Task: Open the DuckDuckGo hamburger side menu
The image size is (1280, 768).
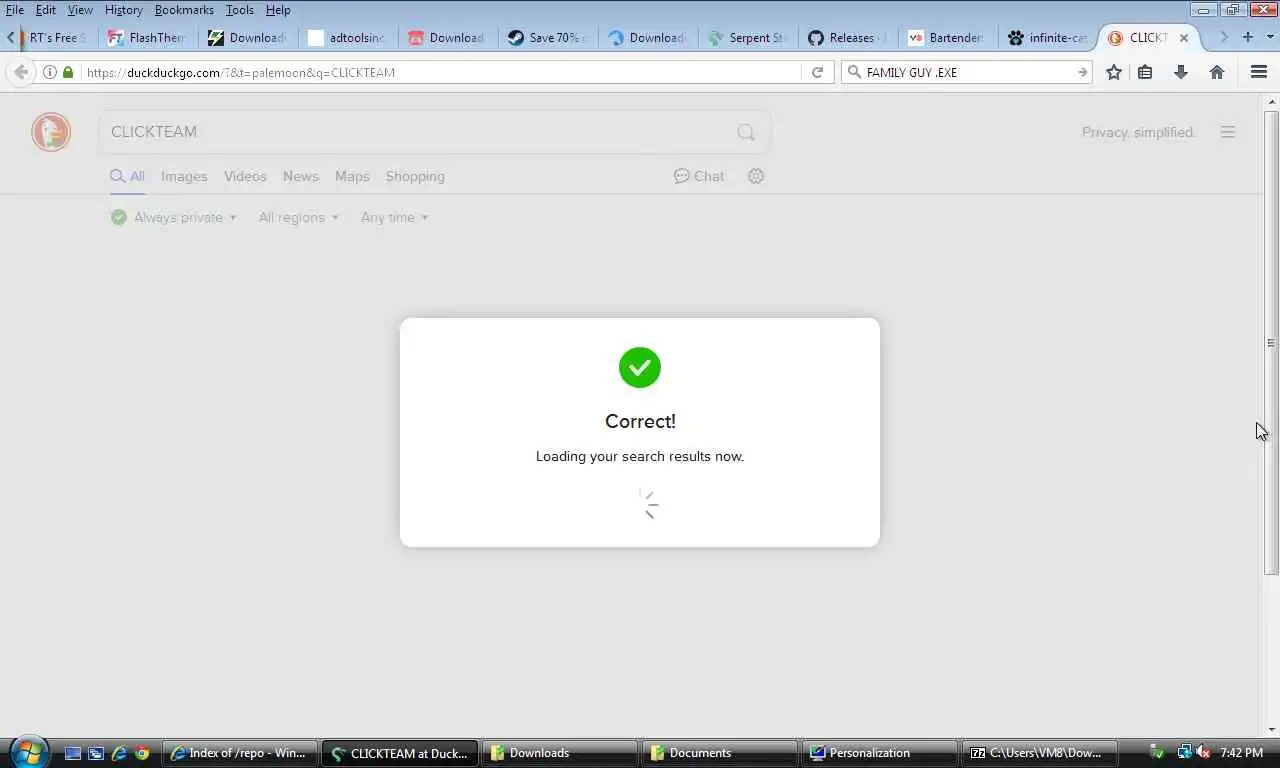Action: click(x=1228, y=132)
